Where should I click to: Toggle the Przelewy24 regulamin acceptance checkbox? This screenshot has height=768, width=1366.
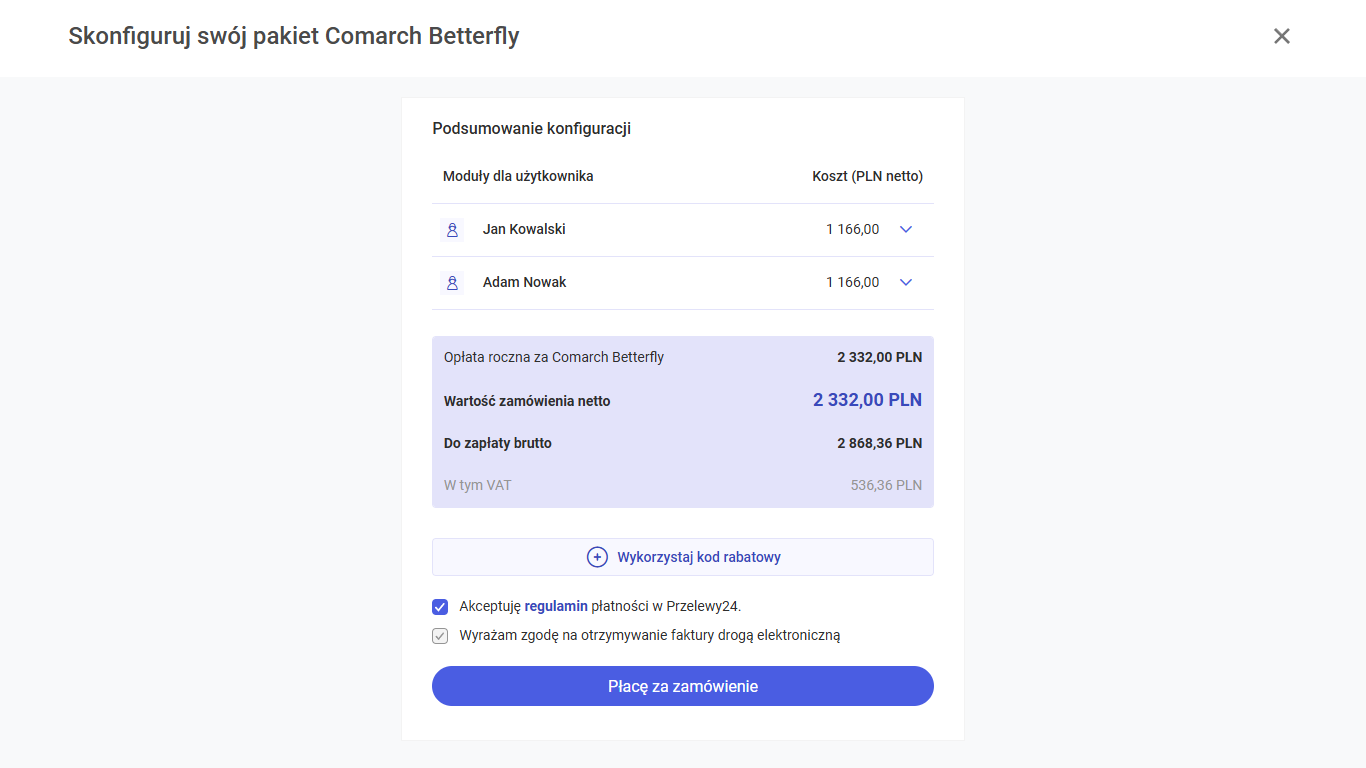[440, 606]
